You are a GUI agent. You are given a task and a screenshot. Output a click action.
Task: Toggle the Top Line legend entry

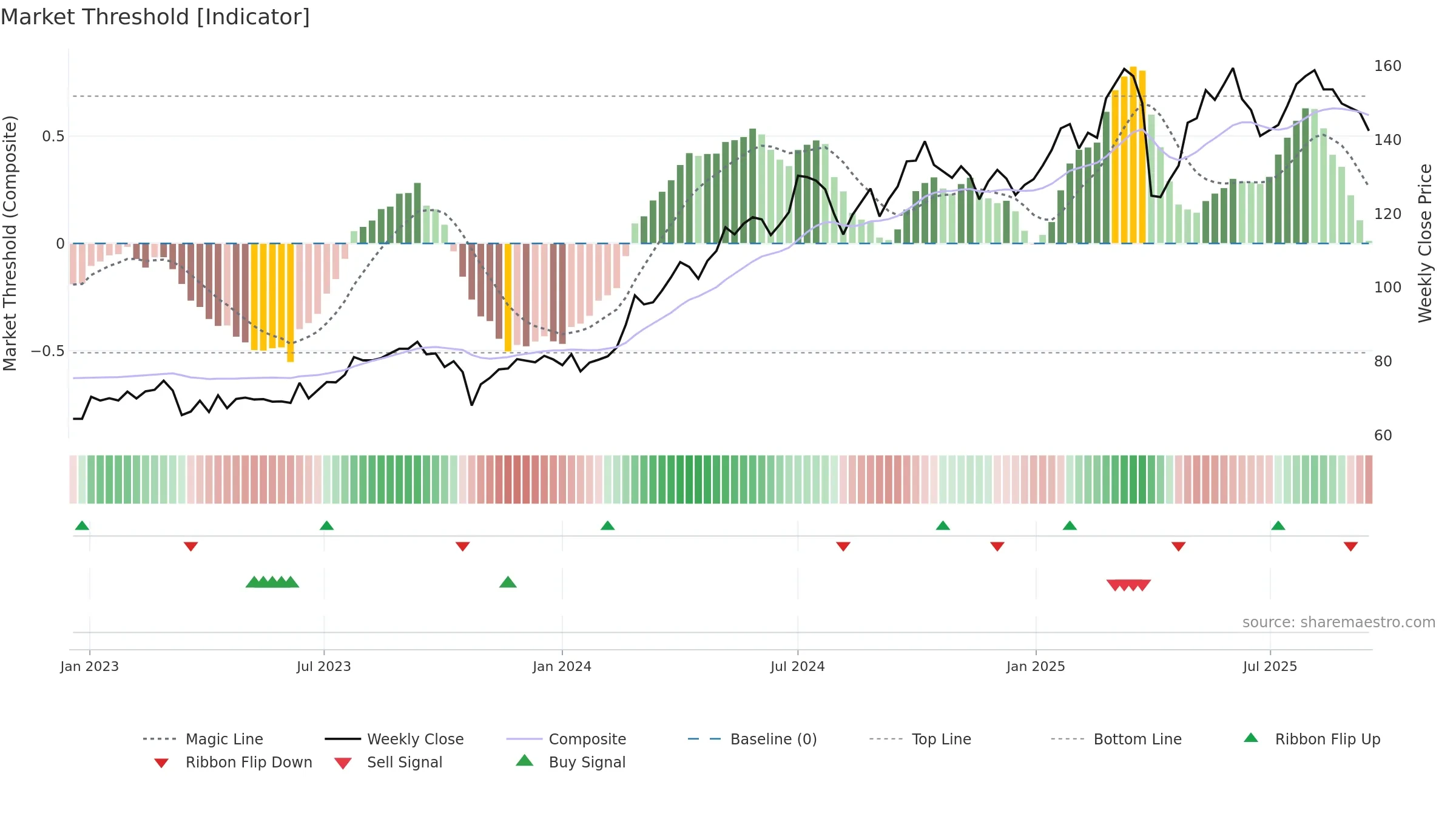tap(920, 739)
